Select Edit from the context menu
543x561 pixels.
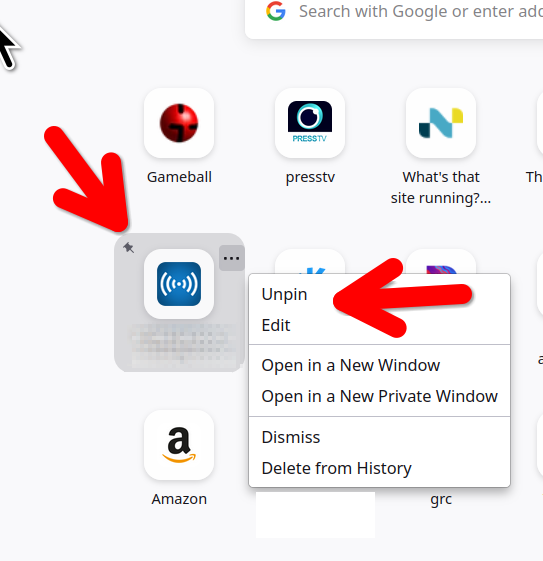276,325
